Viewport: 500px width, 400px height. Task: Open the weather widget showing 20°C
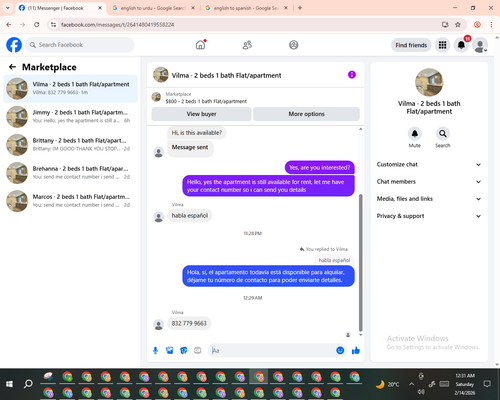click(x=387, y=384)
